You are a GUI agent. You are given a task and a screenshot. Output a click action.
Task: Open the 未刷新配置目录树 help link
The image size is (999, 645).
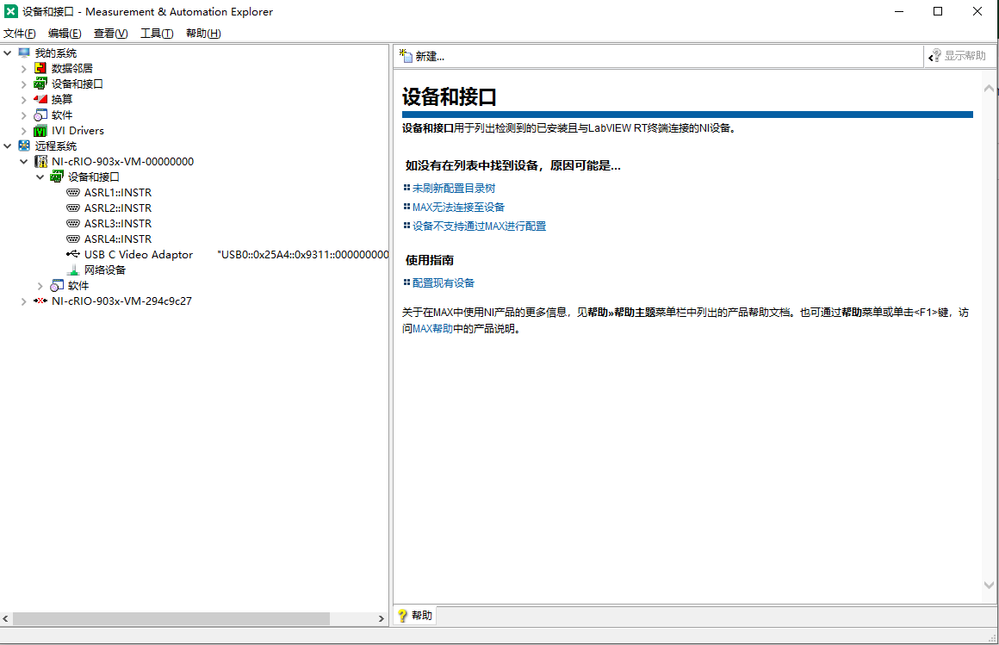[x=454, y=188]
